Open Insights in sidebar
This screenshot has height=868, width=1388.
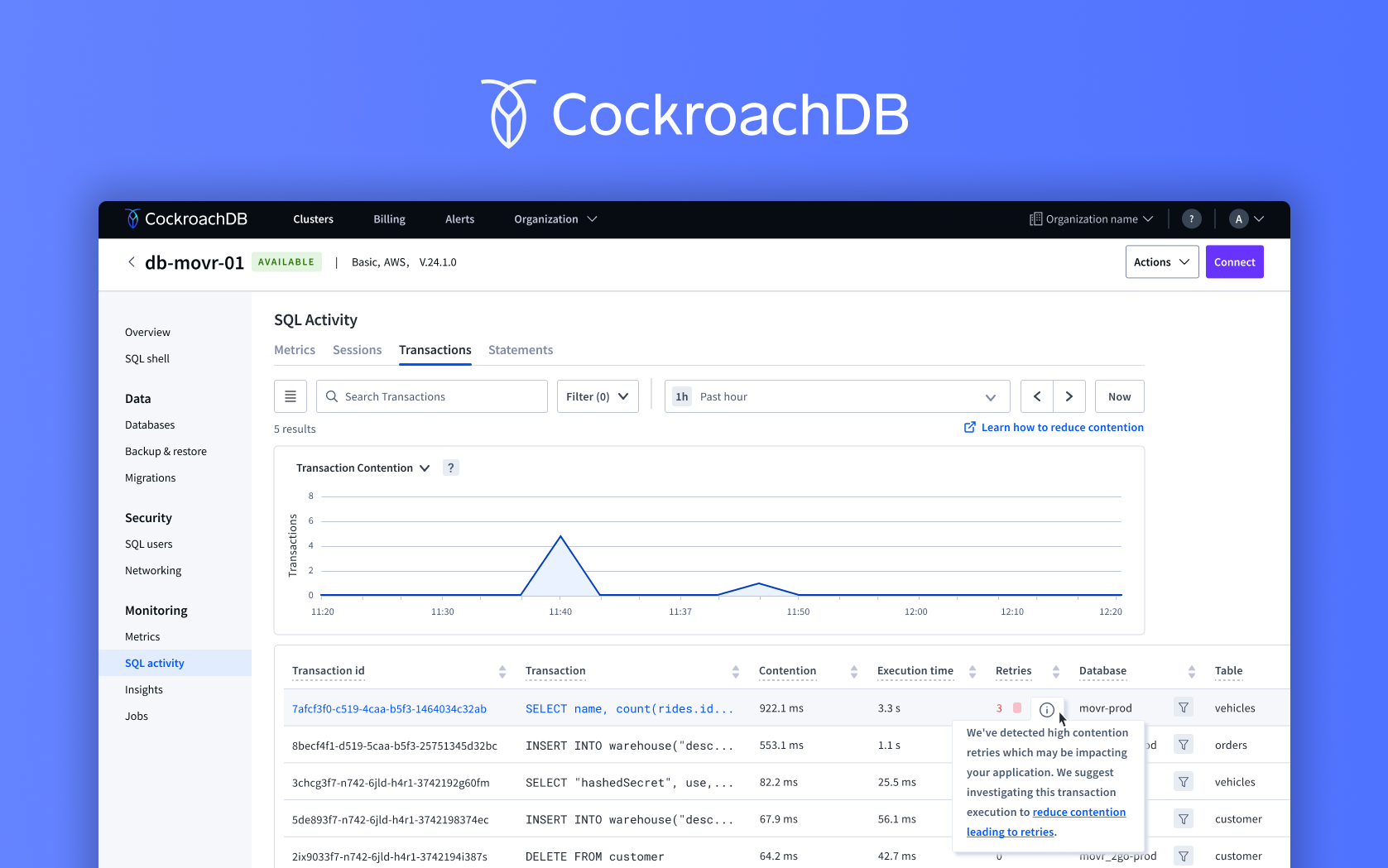(144, 689)
